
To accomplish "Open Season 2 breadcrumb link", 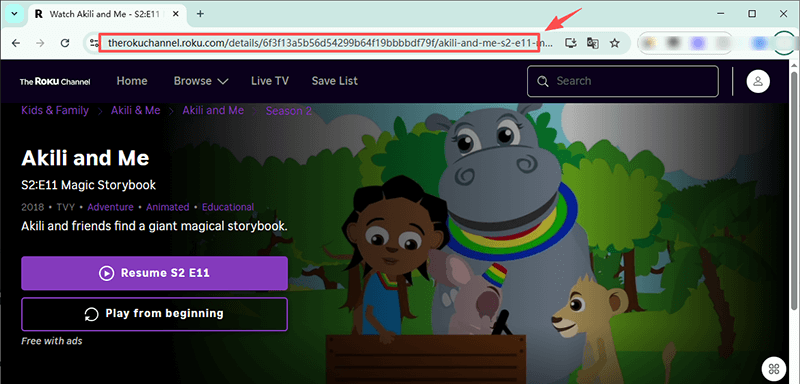I will (x=289, y=111).
